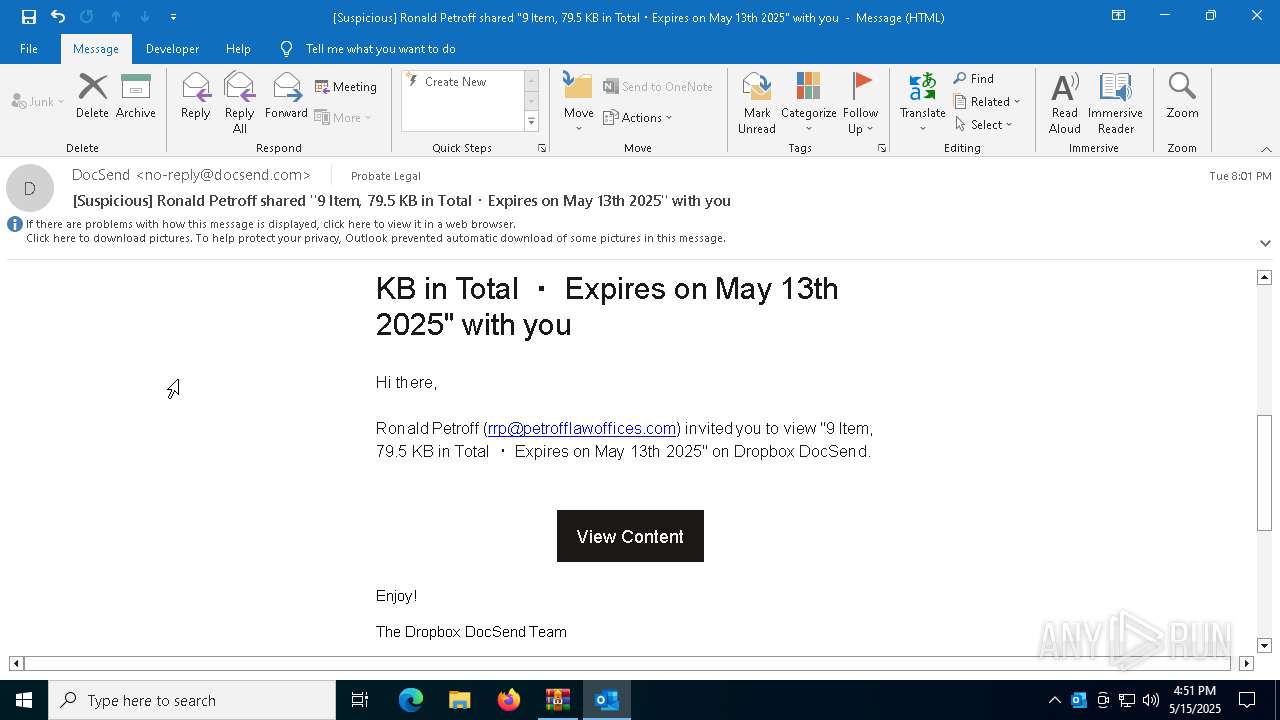
Task: Click the rrp@petrofflawoffices.com link
Action: [x=582, y=428]
